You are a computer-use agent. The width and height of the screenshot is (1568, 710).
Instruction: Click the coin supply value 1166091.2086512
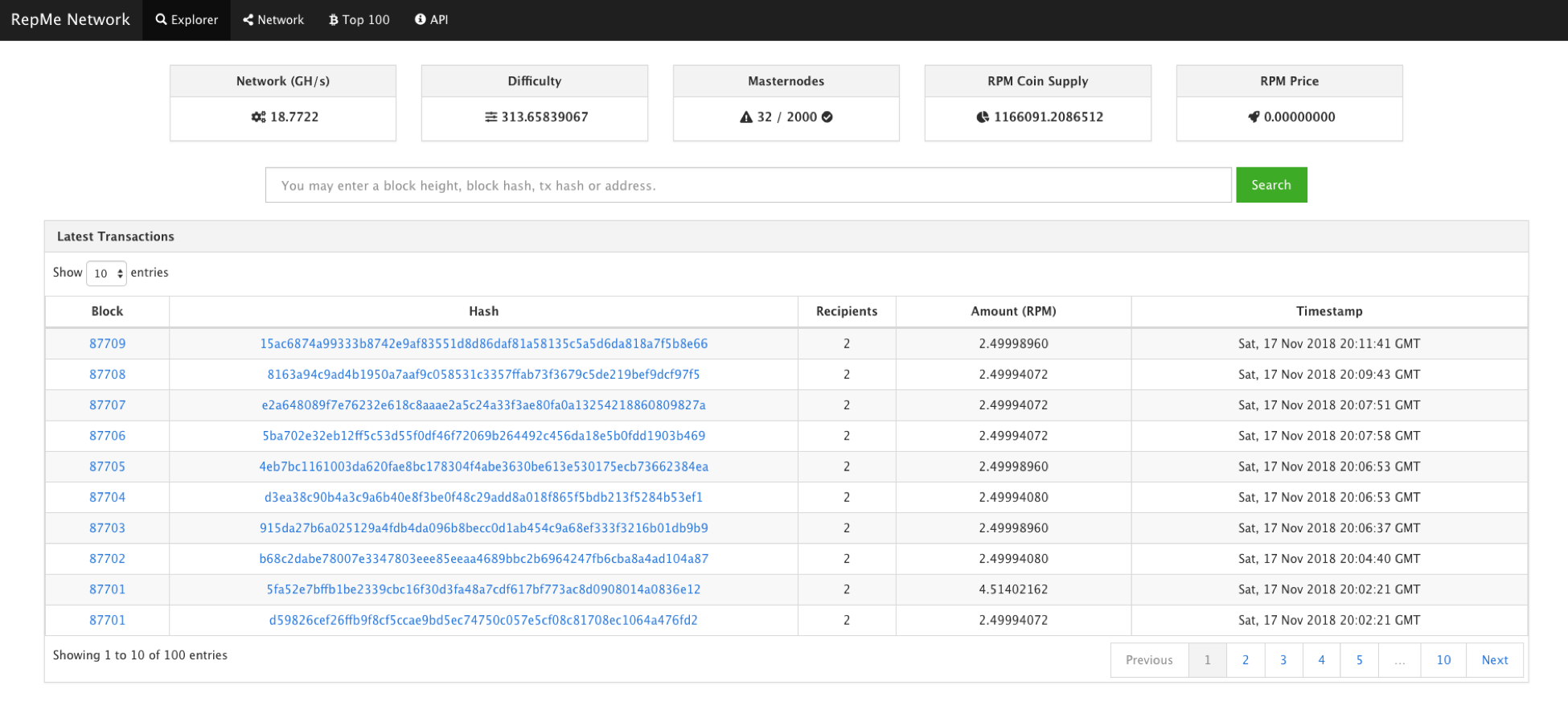coord(1049,117)
